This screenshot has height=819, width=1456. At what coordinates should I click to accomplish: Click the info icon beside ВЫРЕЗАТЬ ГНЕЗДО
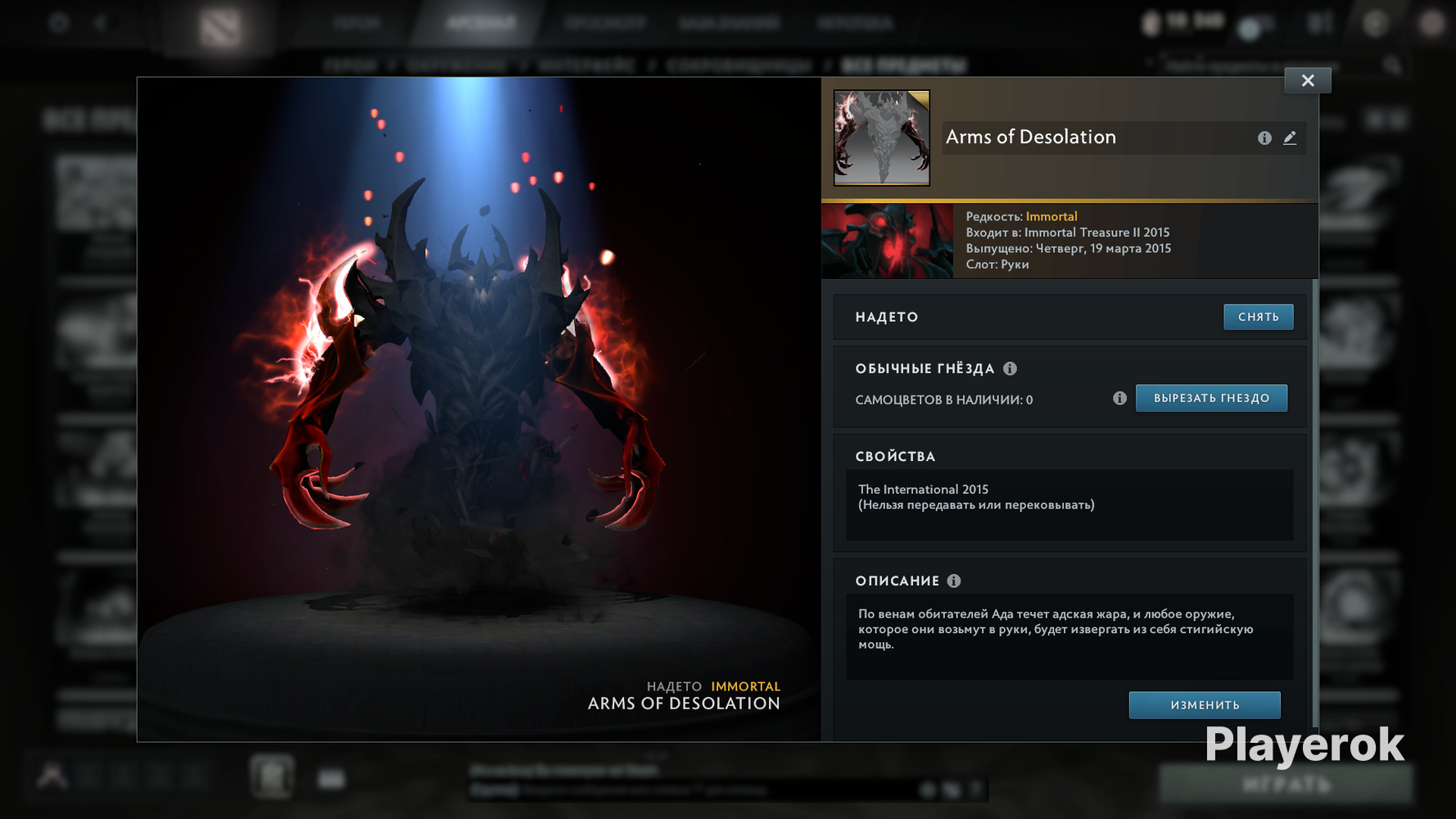pos(1119,398)
